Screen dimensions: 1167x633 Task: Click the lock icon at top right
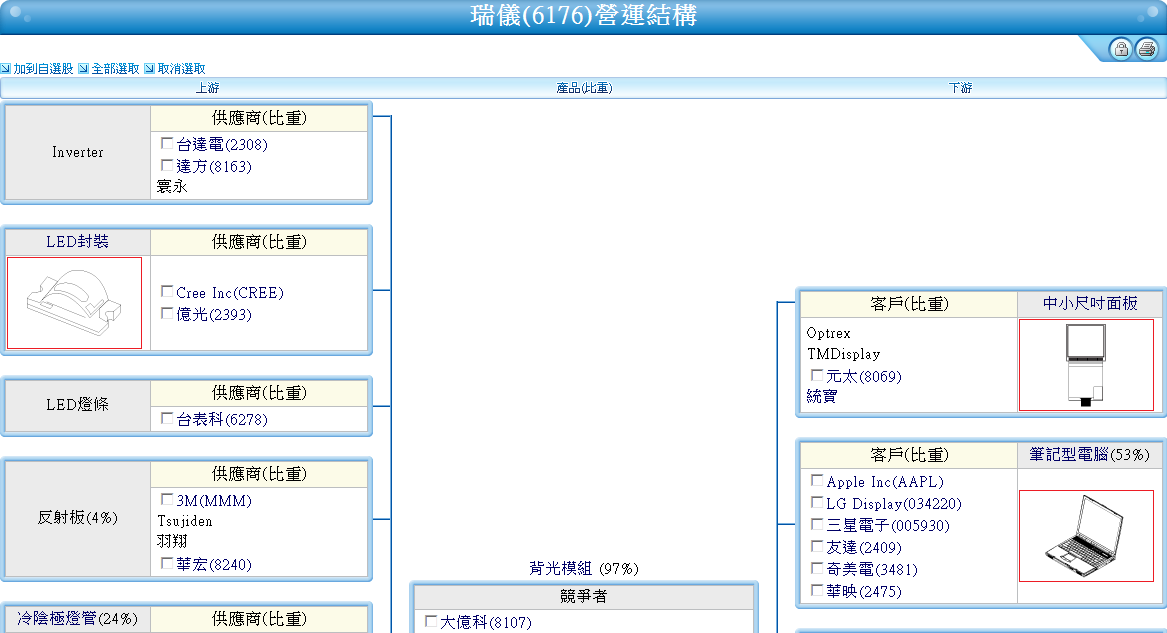click(1120, 49)
